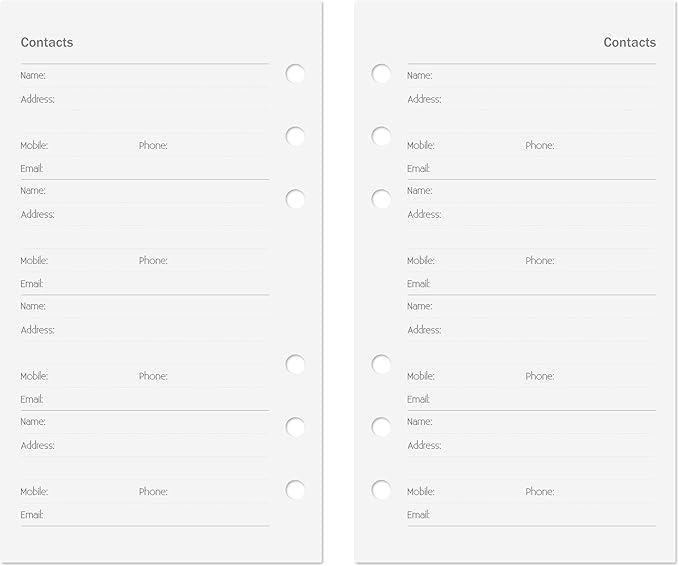Image resolution: width=679 pixels, height=566 pixels.
Task: Select the second Address field on the right page
Action: click(x=531, y=215)
